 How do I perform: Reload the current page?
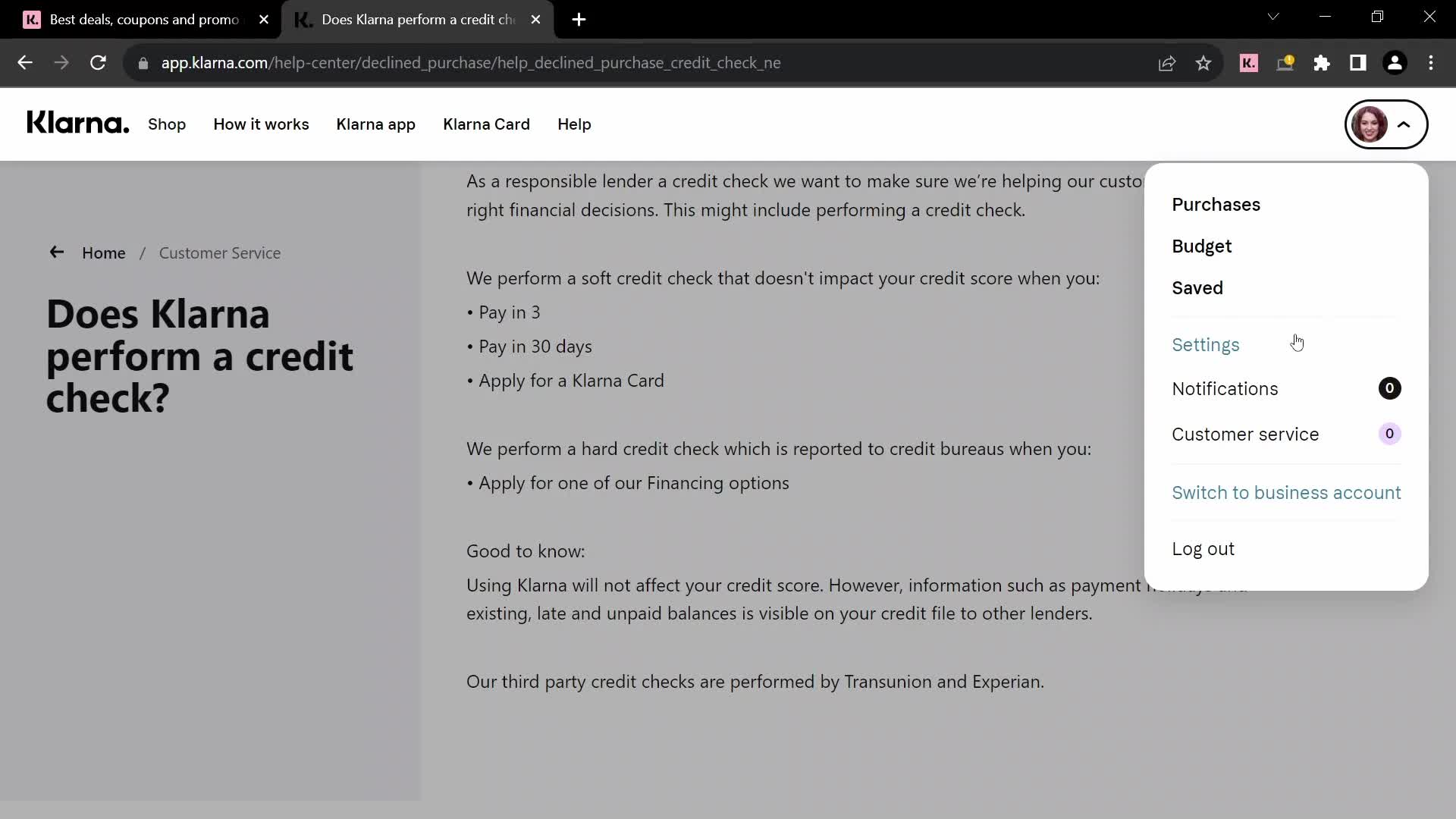click(98, 63)
